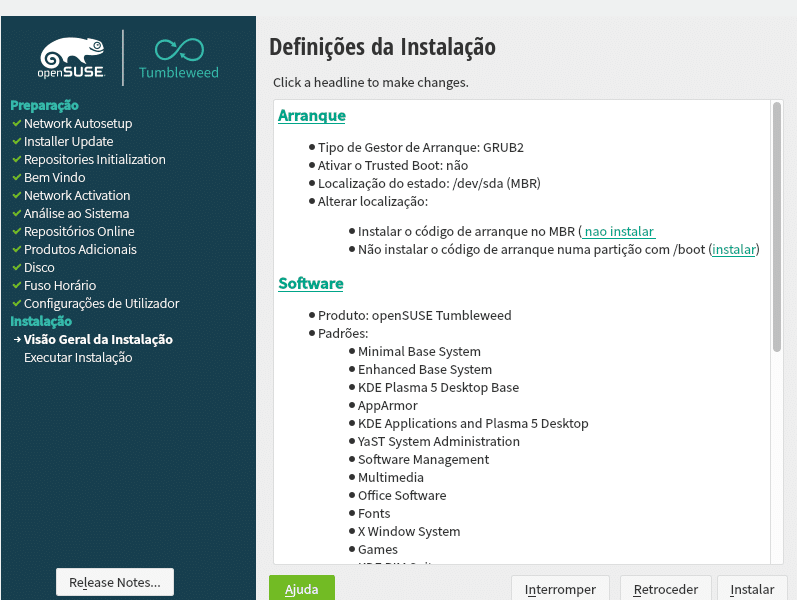Click the Instalação section heading
Viewport: 797px width, 600px height.
point(41,321)
